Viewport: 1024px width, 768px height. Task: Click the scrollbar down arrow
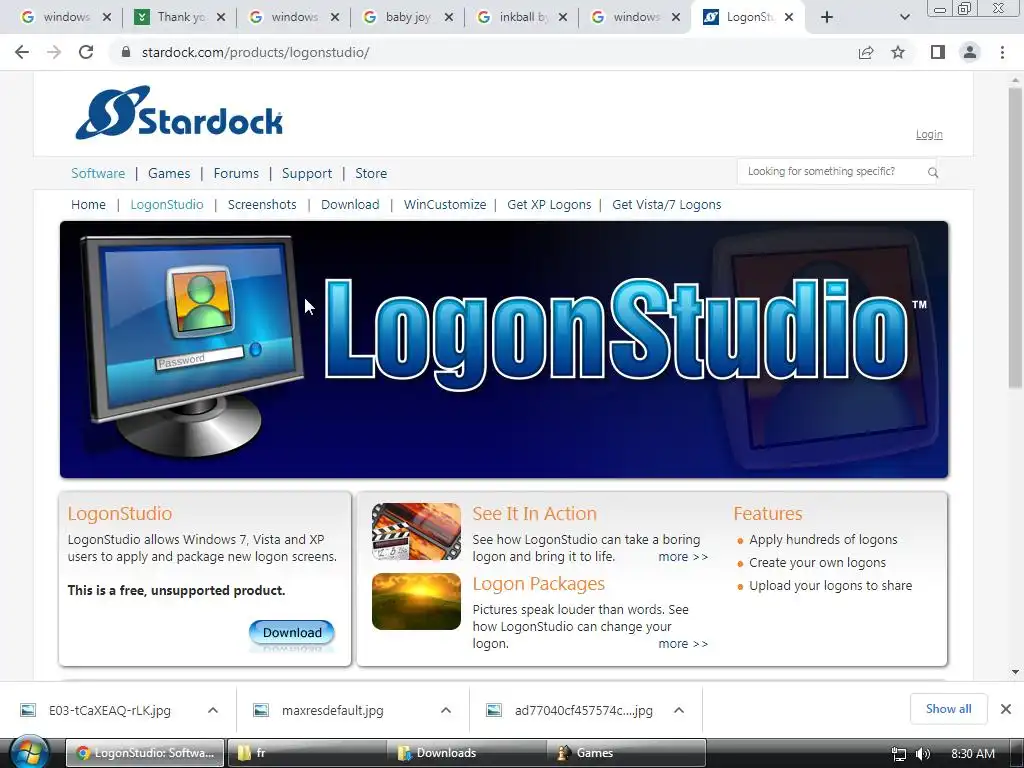click(1015, 671)
